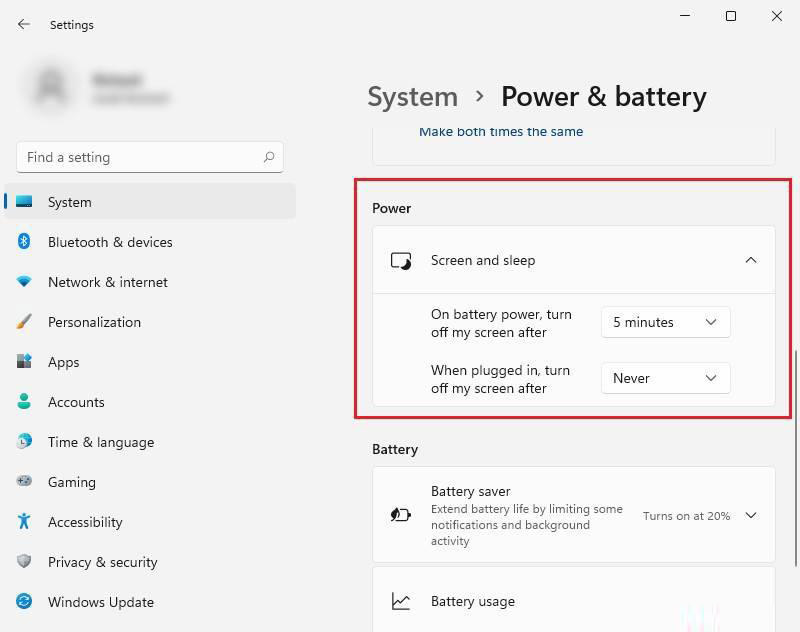Open the on-battery screen timeout dropdown
The width and height of the screenshot is (800, 632).
pyautogui.click(x=665, y=322)
